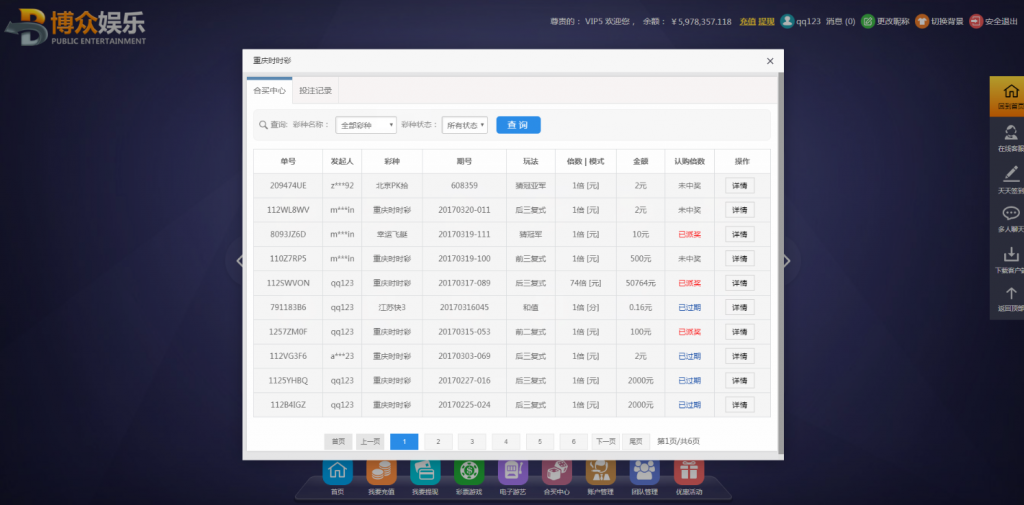The height and width of the screenshot is (505, 1024).
Task: Switch to the 投注记录 tab
Action: point(316,91)
